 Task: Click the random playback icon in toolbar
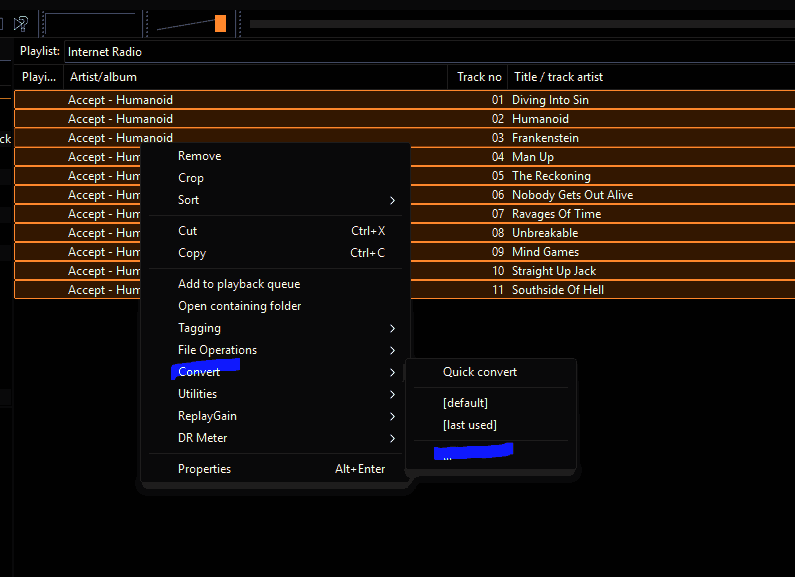point(21,24)
